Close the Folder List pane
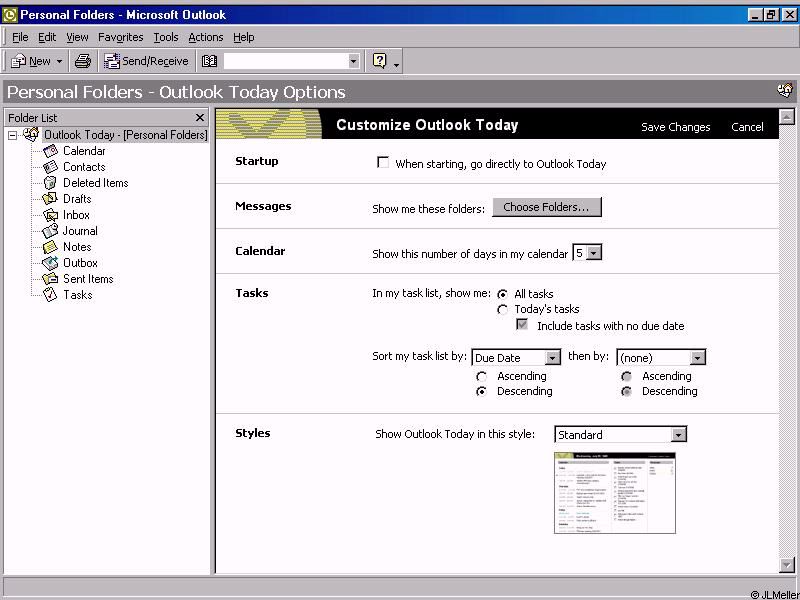Image resolution: width=800 pixels, height=600 pixels. click(200, 118)
